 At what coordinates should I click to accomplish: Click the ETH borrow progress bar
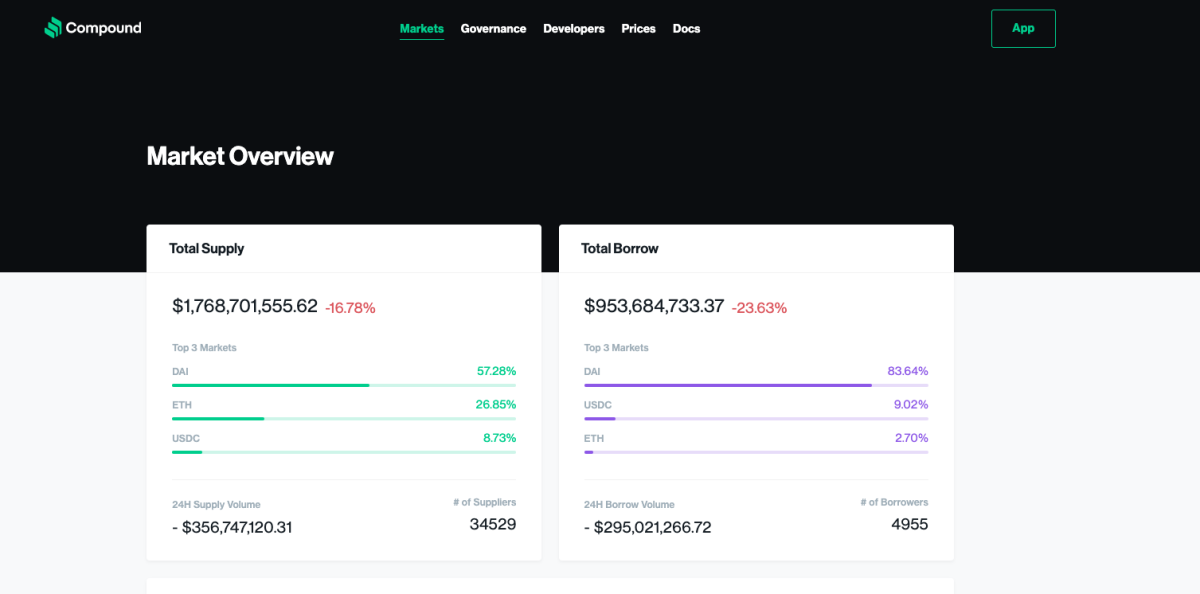coord(755,452)
